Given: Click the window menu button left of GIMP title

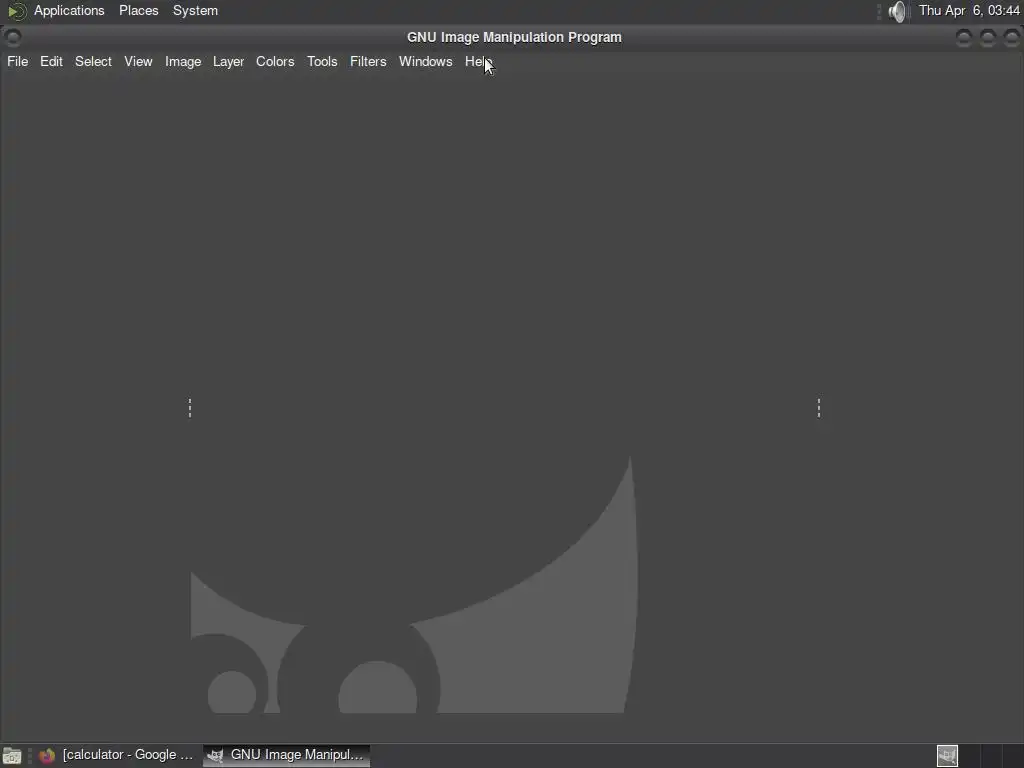Looking at the screenshot, I should click(12, 37).
